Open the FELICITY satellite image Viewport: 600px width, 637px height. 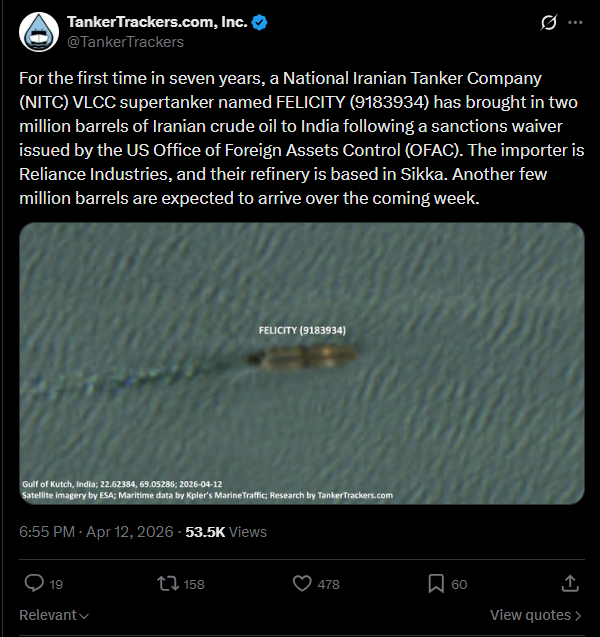pos(301,363)
